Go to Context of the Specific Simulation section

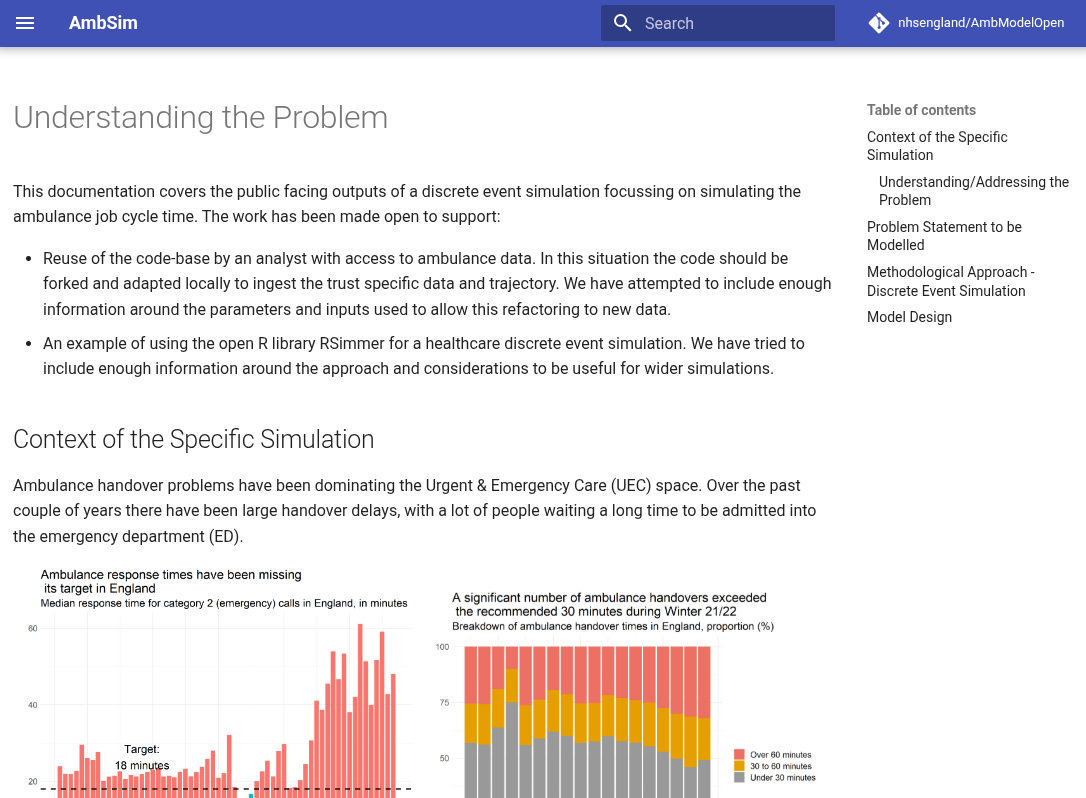pyautogui.click(x=937, y=146)
